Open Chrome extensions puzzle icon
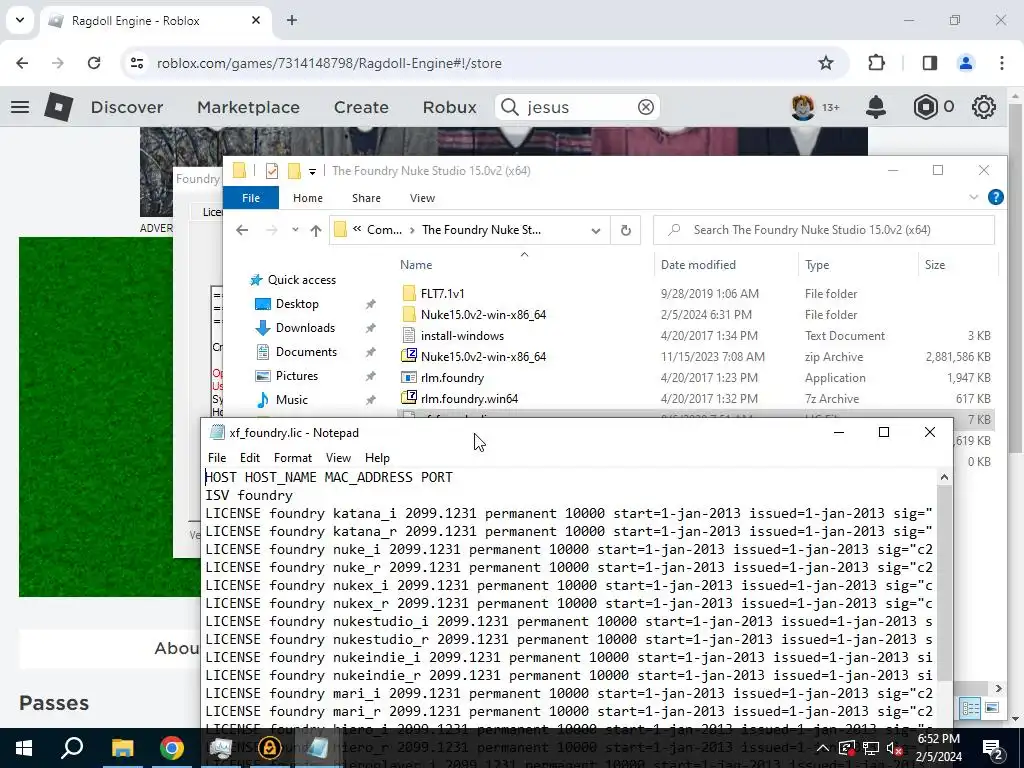The image size is (1024, 768). pos(876,63)
